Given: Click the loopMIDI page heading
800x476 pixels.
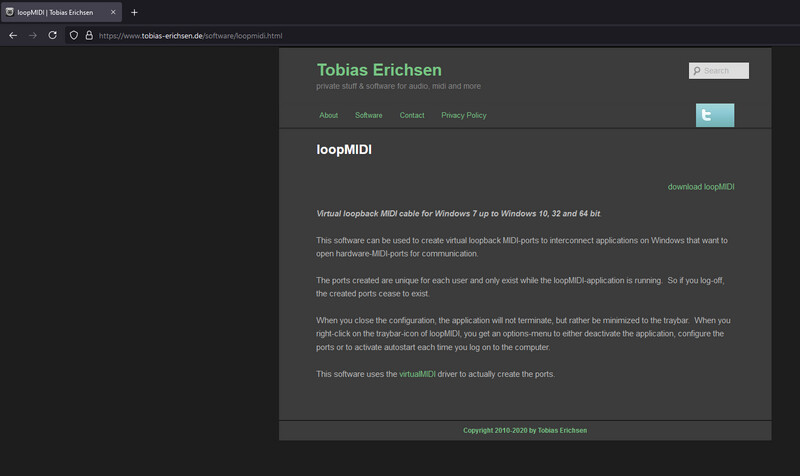Looking at the screenshot, I should (344, 149).
